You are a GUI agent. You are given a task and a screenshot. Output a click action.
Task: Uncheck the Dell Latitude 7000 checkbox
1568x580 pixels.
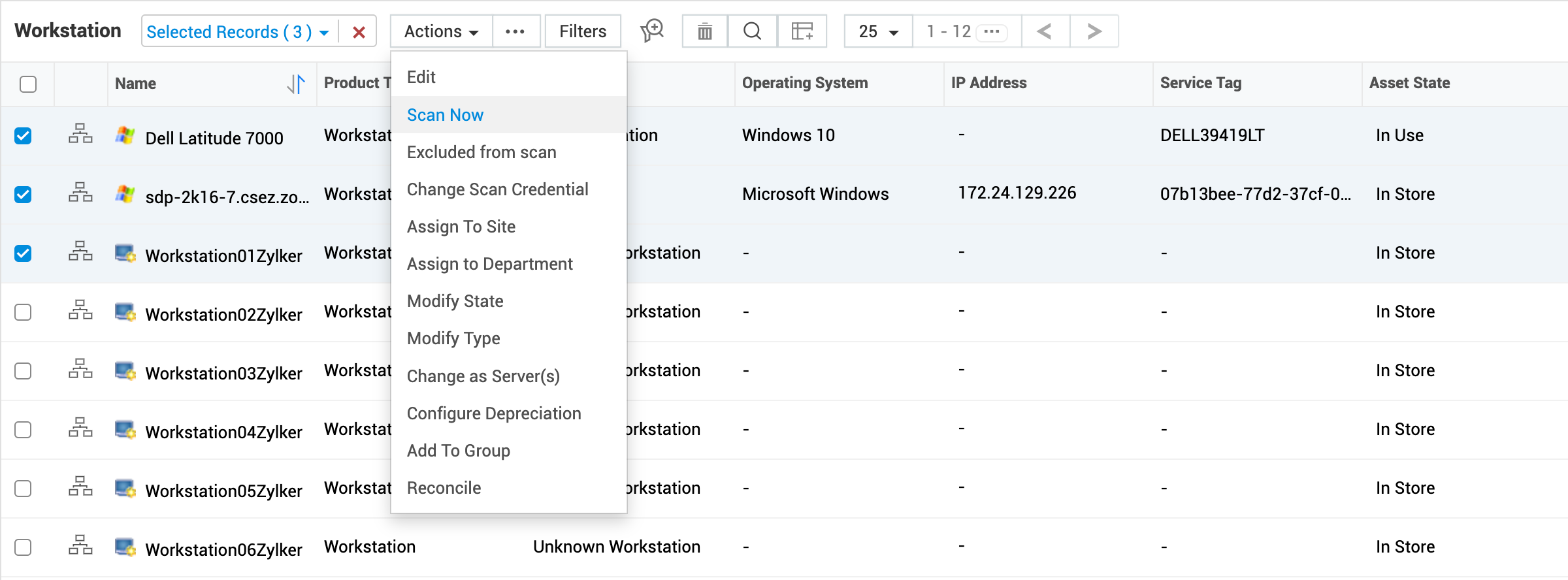click(x=24, y=136)
